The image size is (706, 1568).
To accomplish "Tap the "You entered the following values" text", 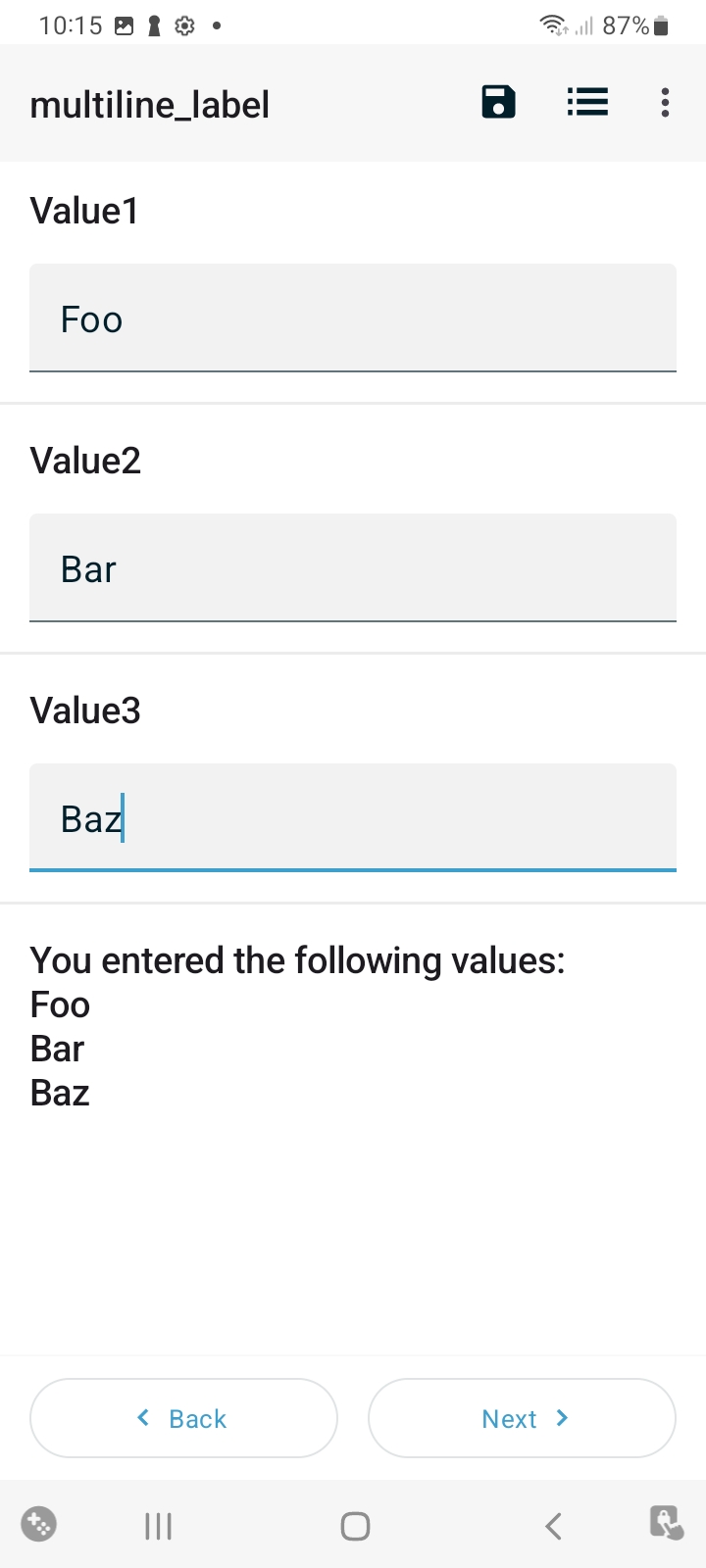I will point(297,960).
